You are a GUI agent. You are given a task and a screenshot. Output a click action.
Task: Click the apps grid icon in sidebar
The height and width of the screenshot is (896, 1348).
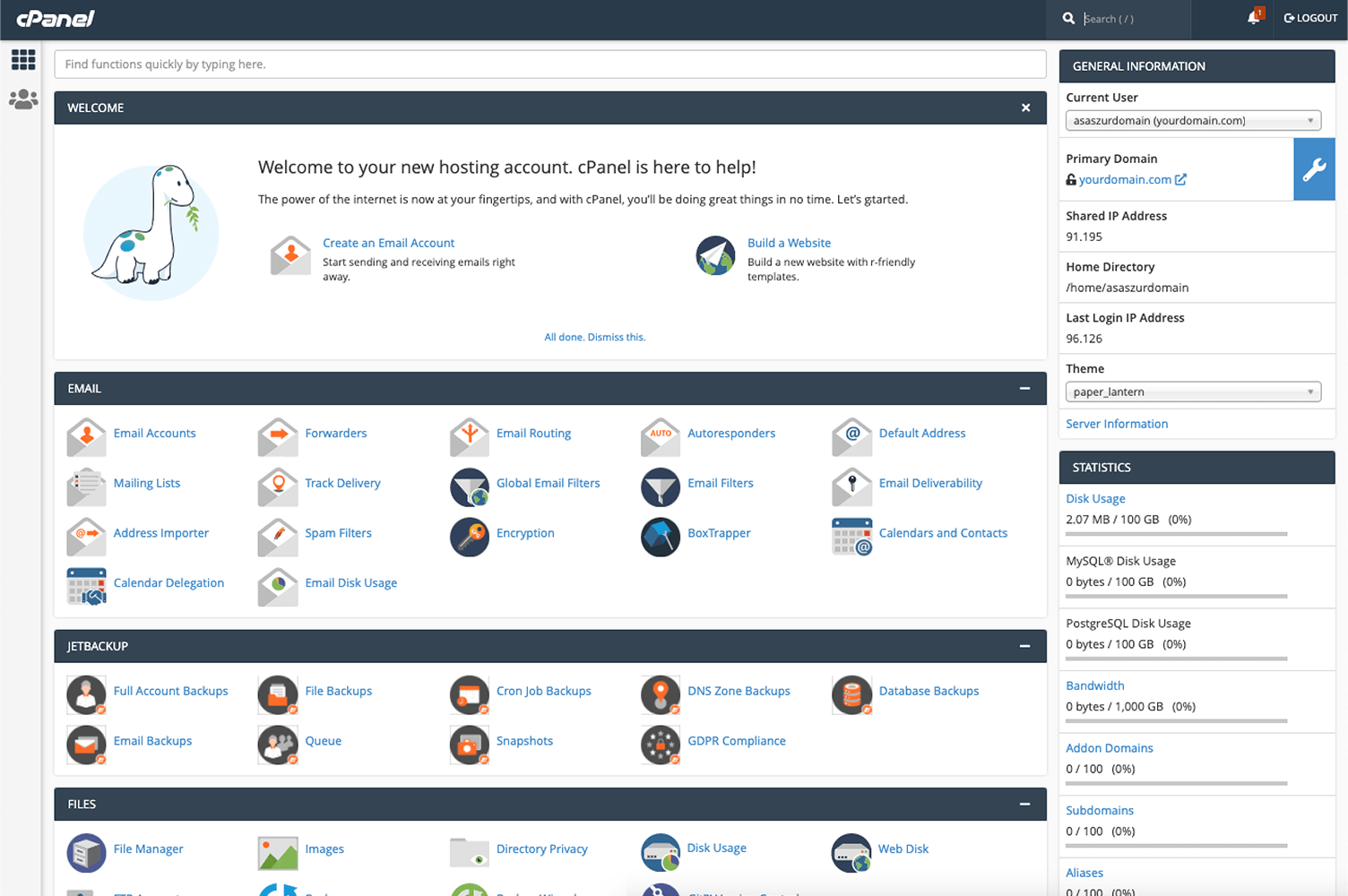coord(23,60)
